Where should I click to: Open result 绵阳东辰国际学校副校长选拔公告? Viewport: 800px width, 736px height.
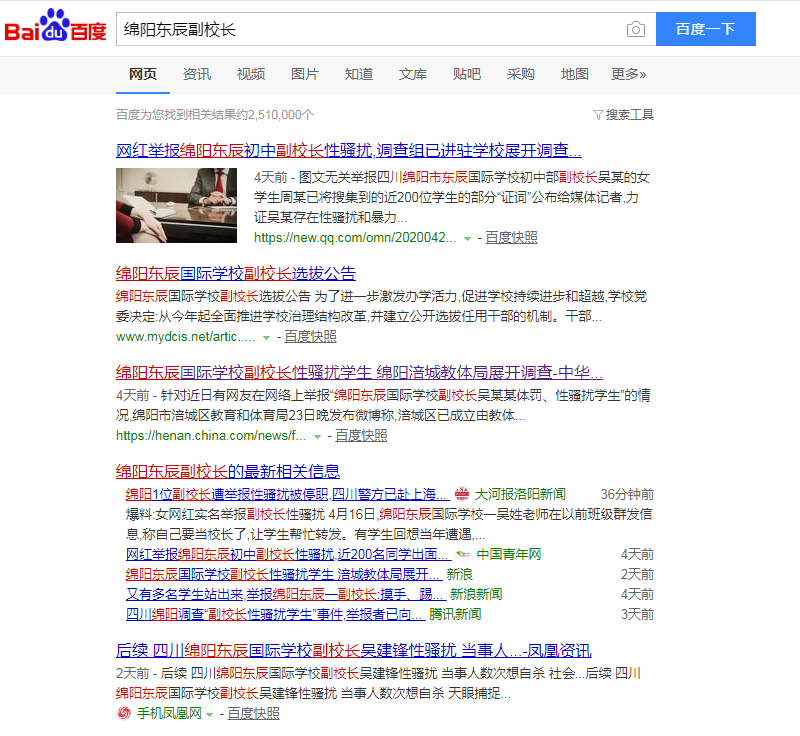point(236,273)
